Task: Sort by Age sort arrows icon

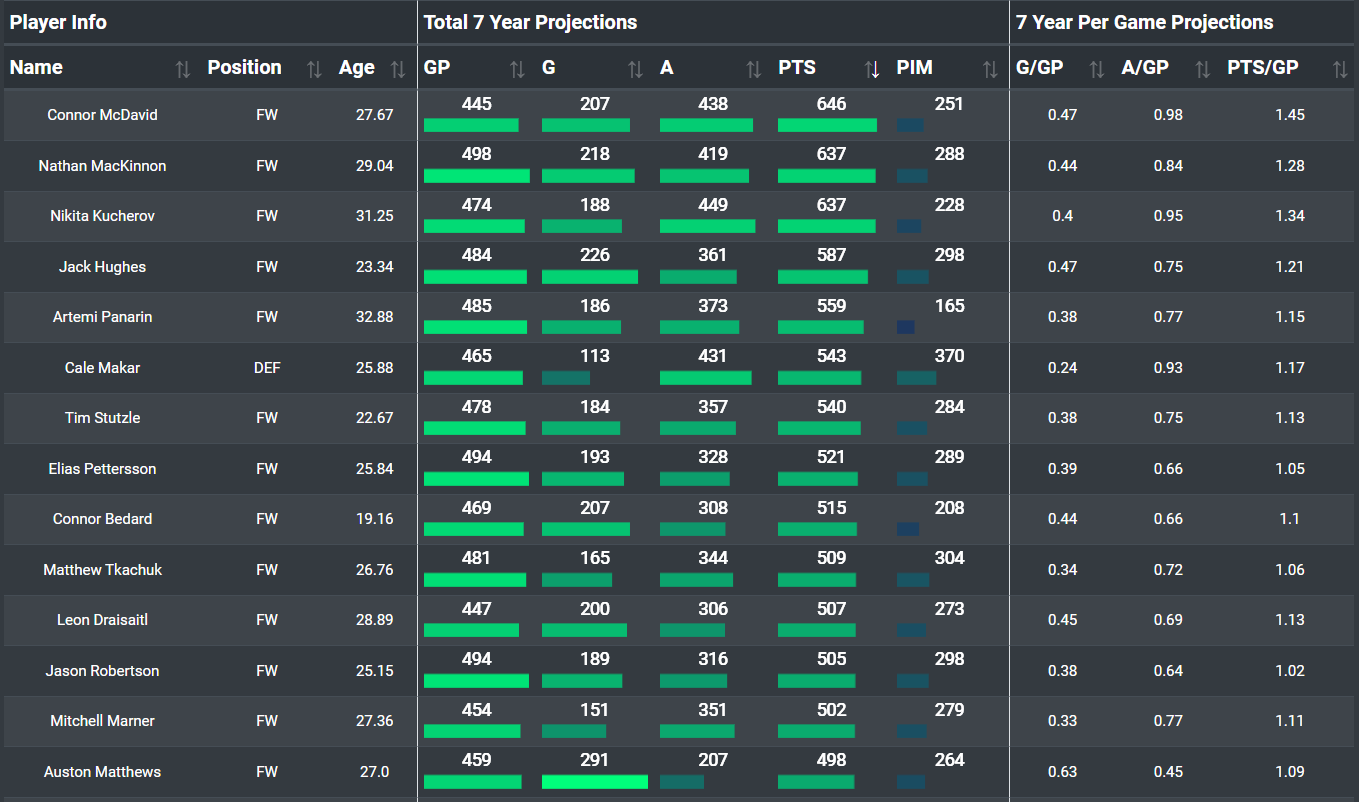Action: point(398,69)
